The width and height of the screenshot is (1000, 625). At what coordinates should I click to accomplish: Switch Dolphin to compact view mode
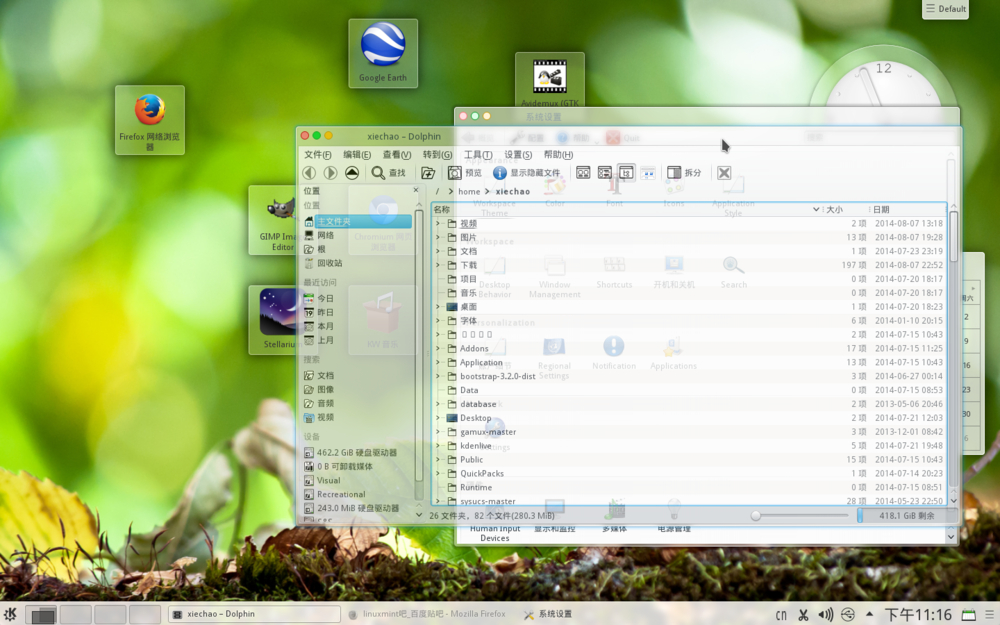pyautogui.click(x=605, y=173)
